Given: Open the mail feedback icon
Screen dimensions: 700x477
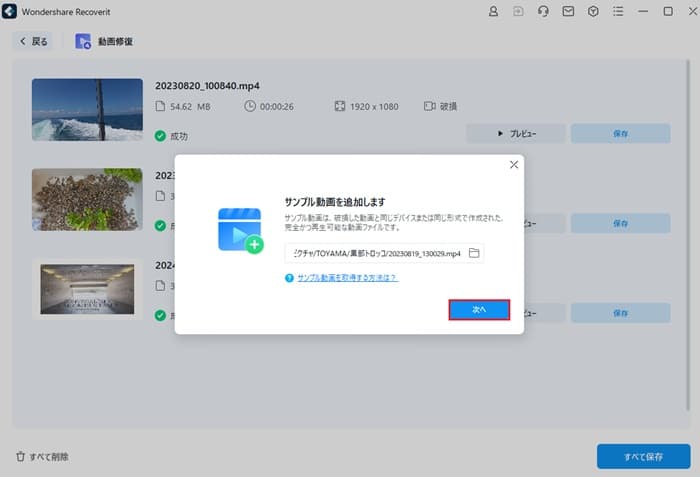Looking at the screenshot, I should (x=568, y=11).
